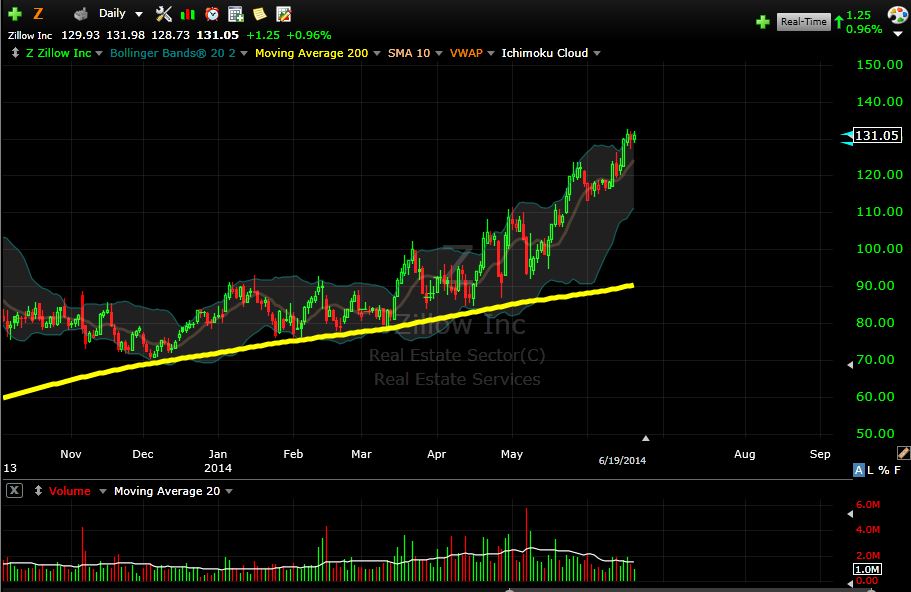Open the globe icon at top right
The height and width of the screenshot is (592, 911).
coord(897,14)
